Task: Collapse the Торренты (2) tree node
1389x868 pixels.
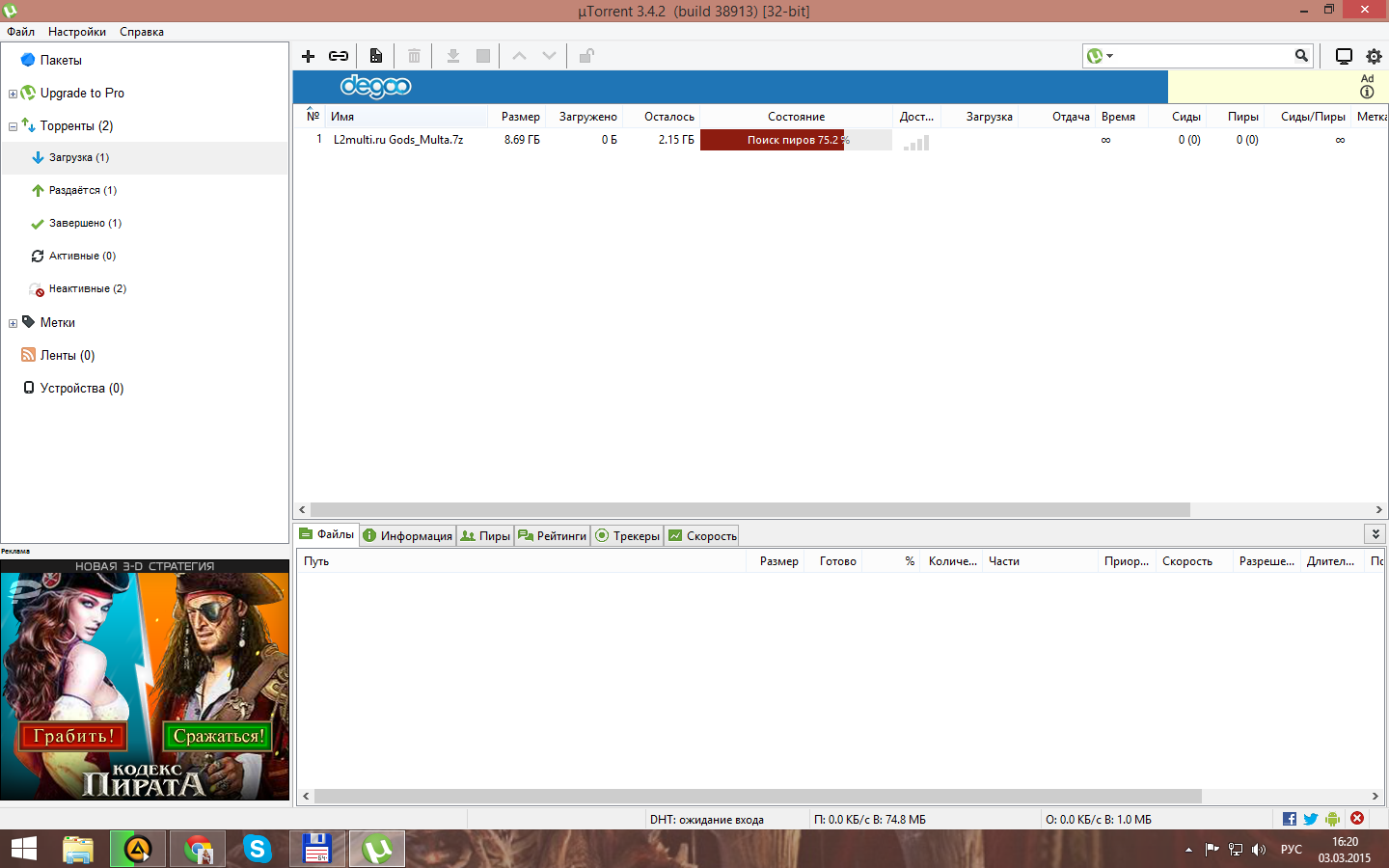Action: pos(13,126)
